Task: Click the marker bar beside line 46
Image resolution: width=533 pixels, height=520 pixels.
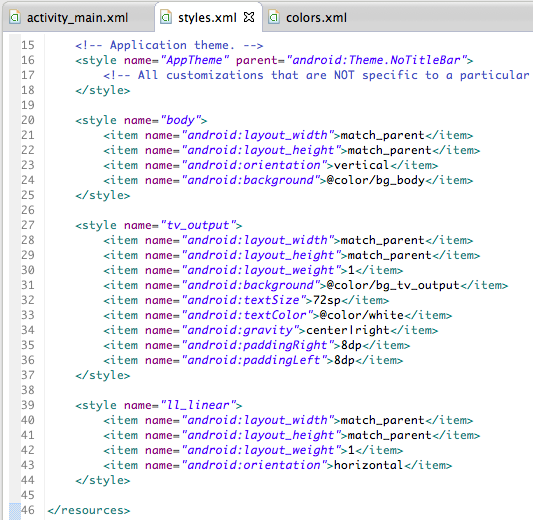Action: coord(15,511)
